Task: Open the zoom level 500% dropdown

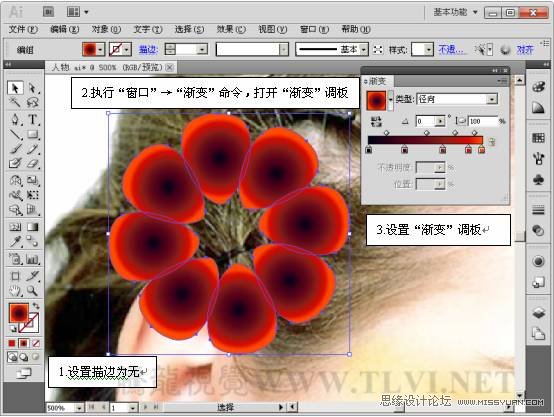Action: pos(79,408)
